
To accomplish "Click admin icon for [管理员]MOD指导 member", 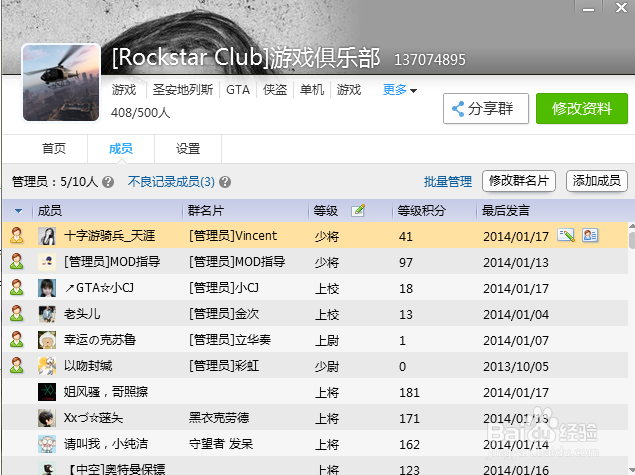I will pyautogui.click(x=17, y=262).
